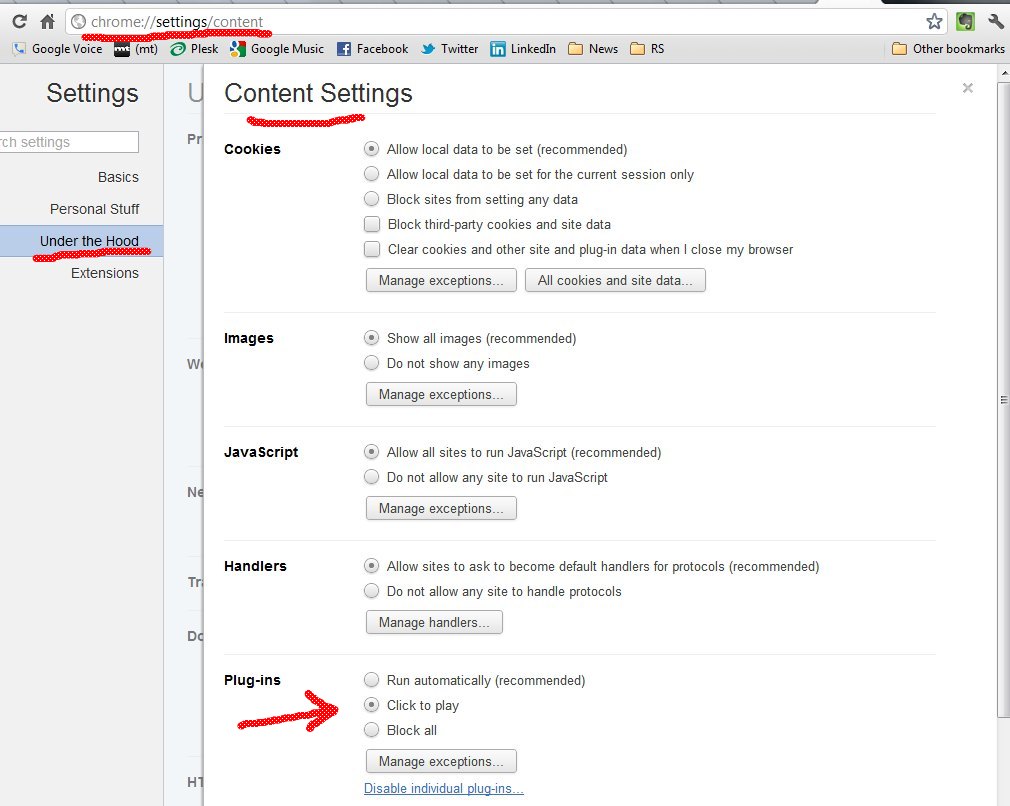The height and width of the screenshot is (806, 1010).
Task: Switch to Basics settings tab
Action: [118, 177]
